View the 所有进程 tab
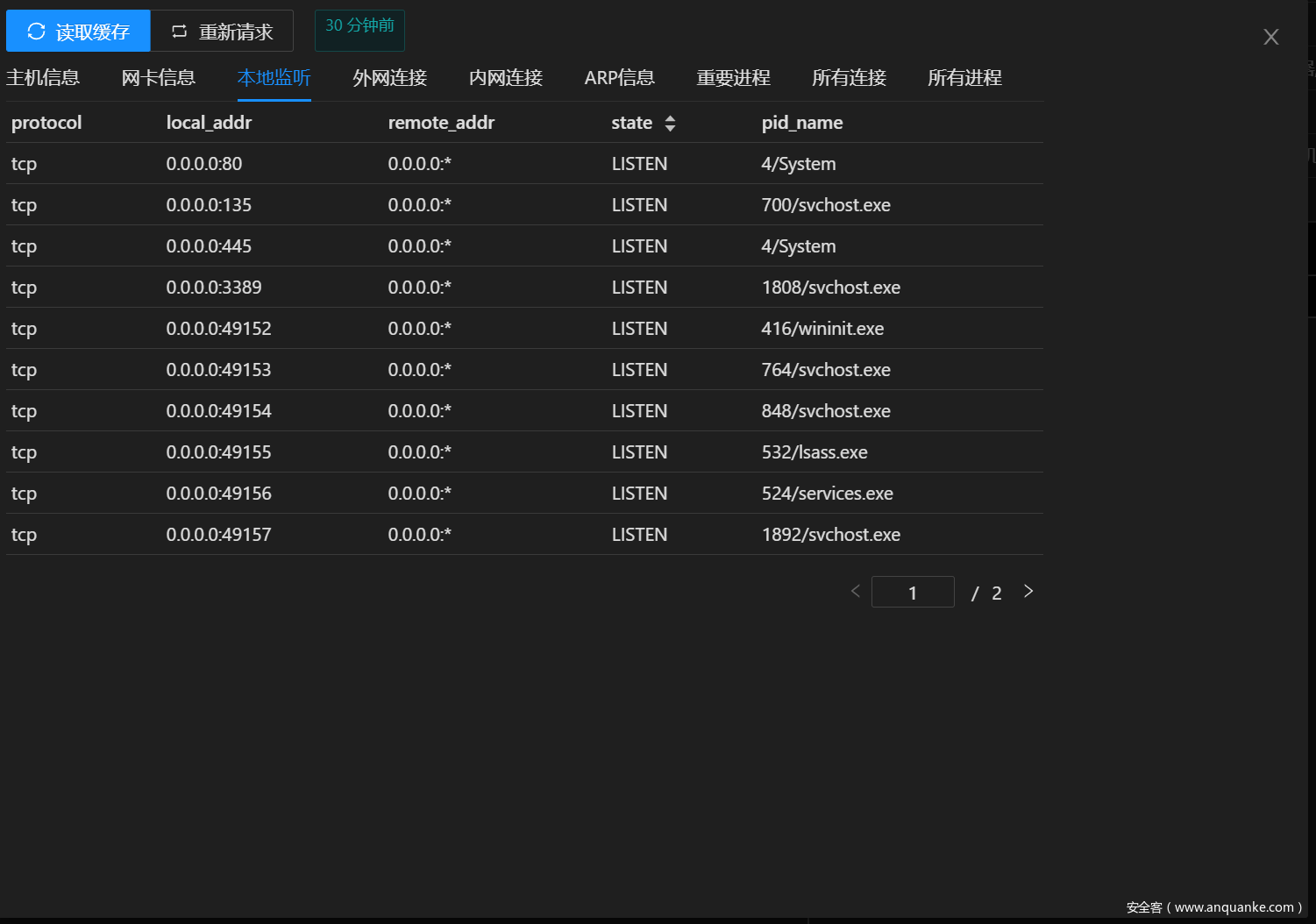The height and width of the screenshot is (924, 1316). click(965, 78)
